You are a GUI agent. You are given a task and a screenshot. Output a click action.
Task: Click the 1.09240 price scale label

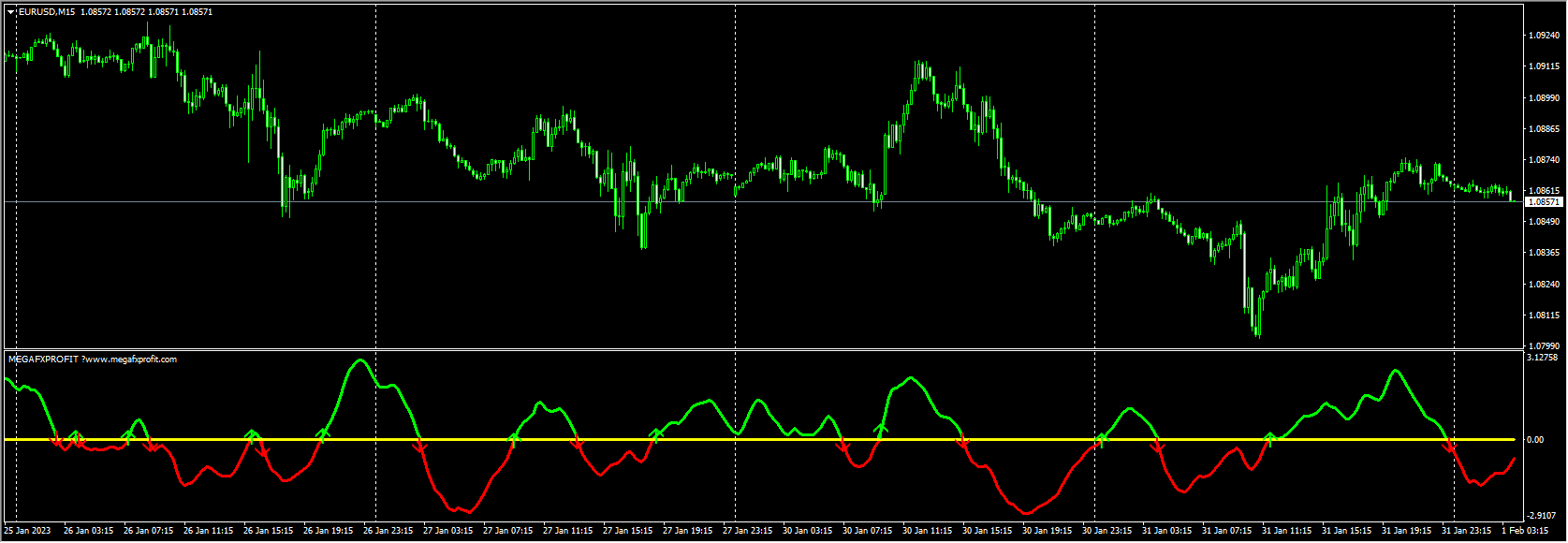pyautogui.click(x=1544, y=36)
